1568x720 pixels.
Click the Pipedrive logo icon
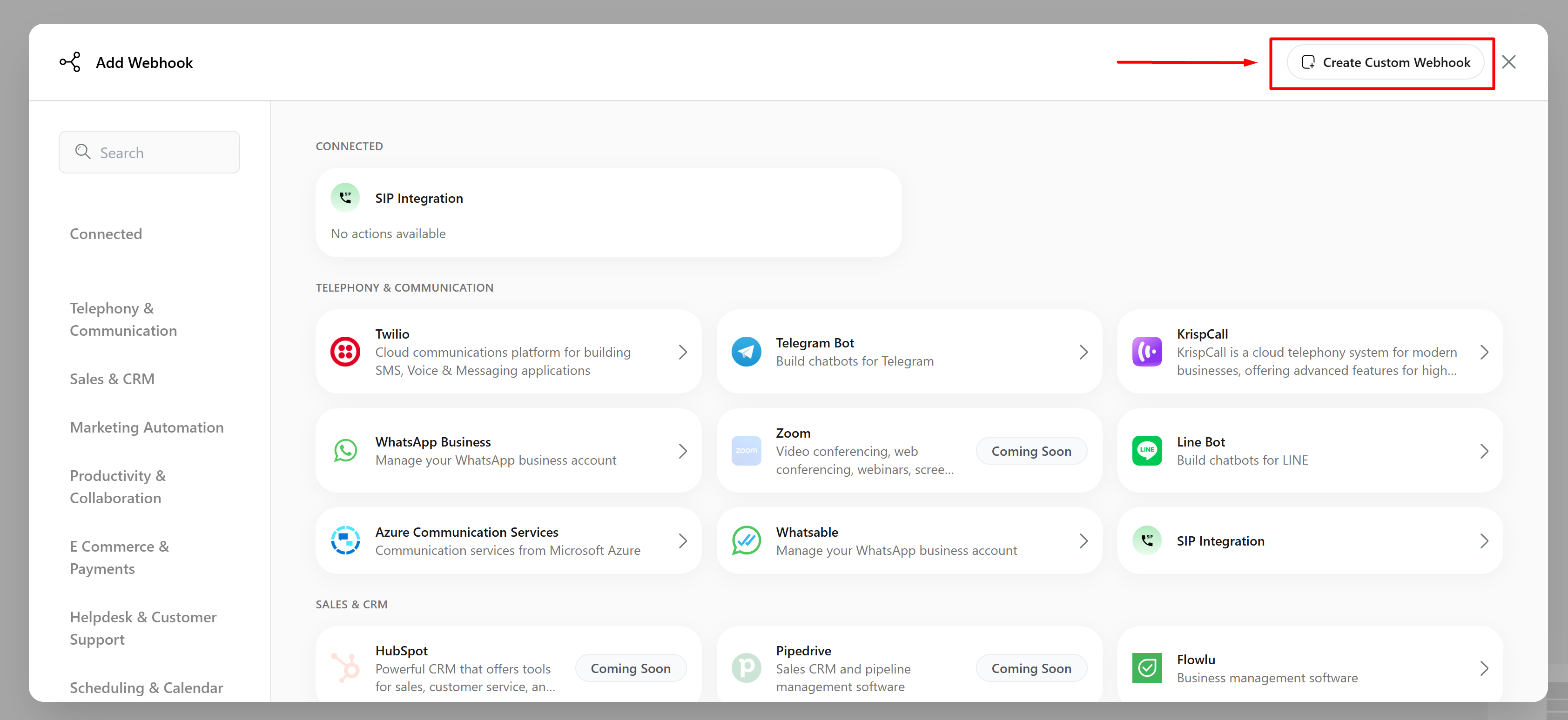pyautogui.click(x=746, y=667)
